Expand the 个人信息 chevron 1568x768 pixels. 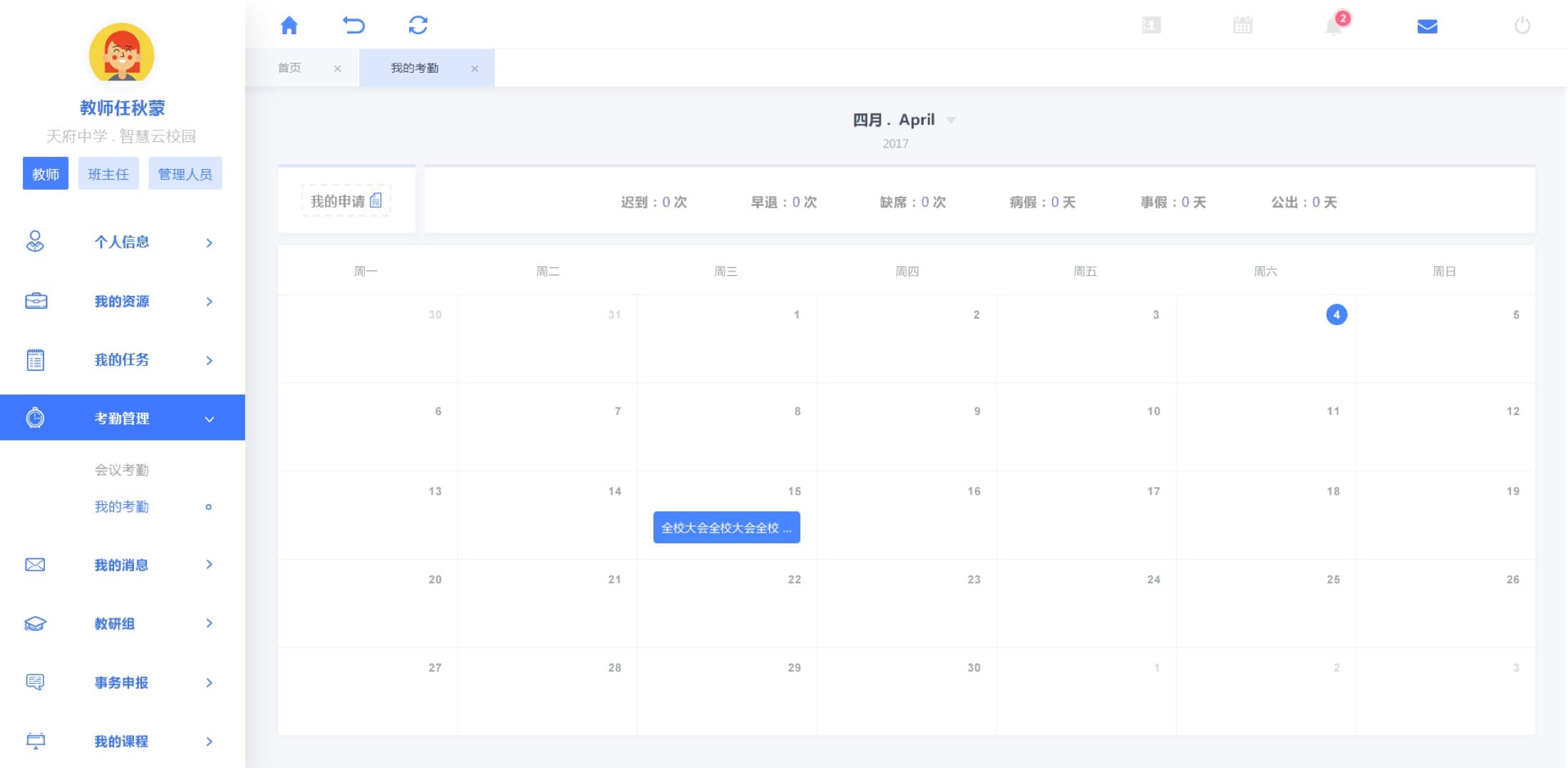[x=209, y=242]
